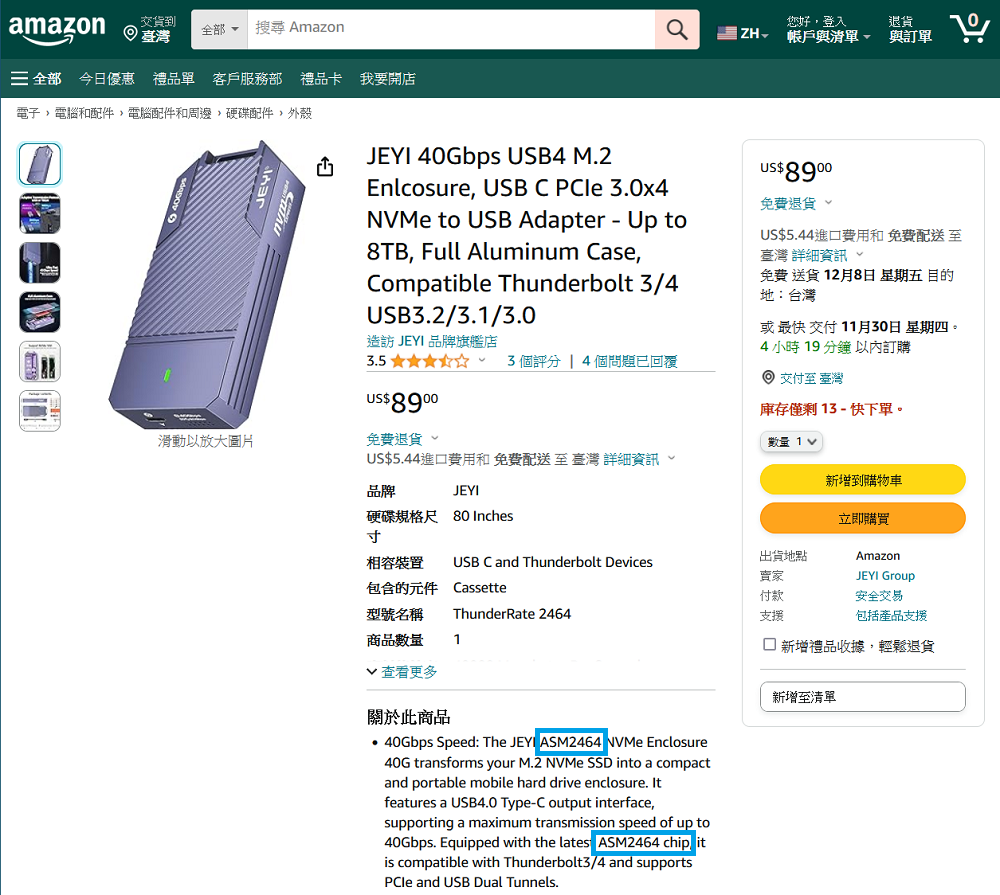Screen dimensions: 1000x895
Task: Open the search category dropdown 全部
Action: pyautogui.click(x=220, y=29)
